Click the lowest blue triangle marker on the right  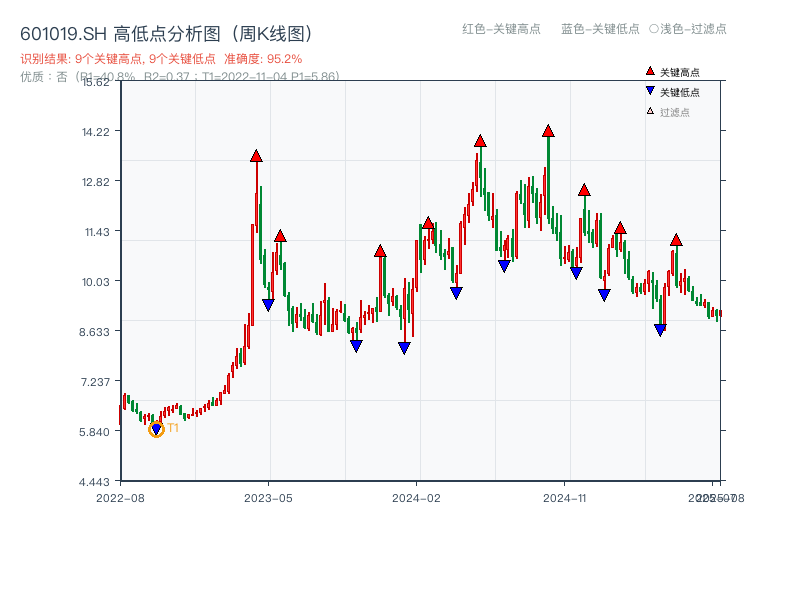click(x=661, y=328)
